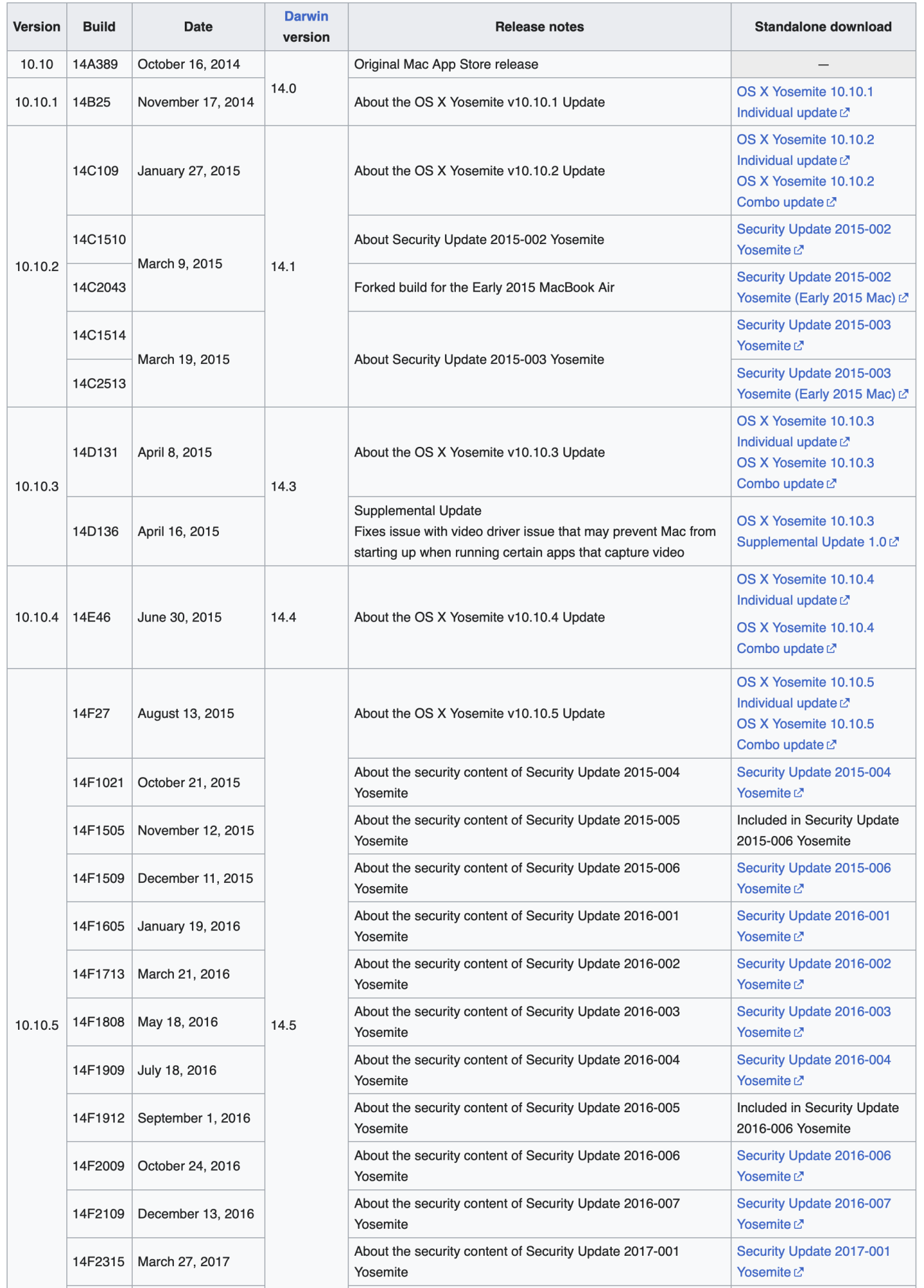The height and width of the screenshot is (1288, 924).
Task: Select build cell 14D136
Action: 99,531
